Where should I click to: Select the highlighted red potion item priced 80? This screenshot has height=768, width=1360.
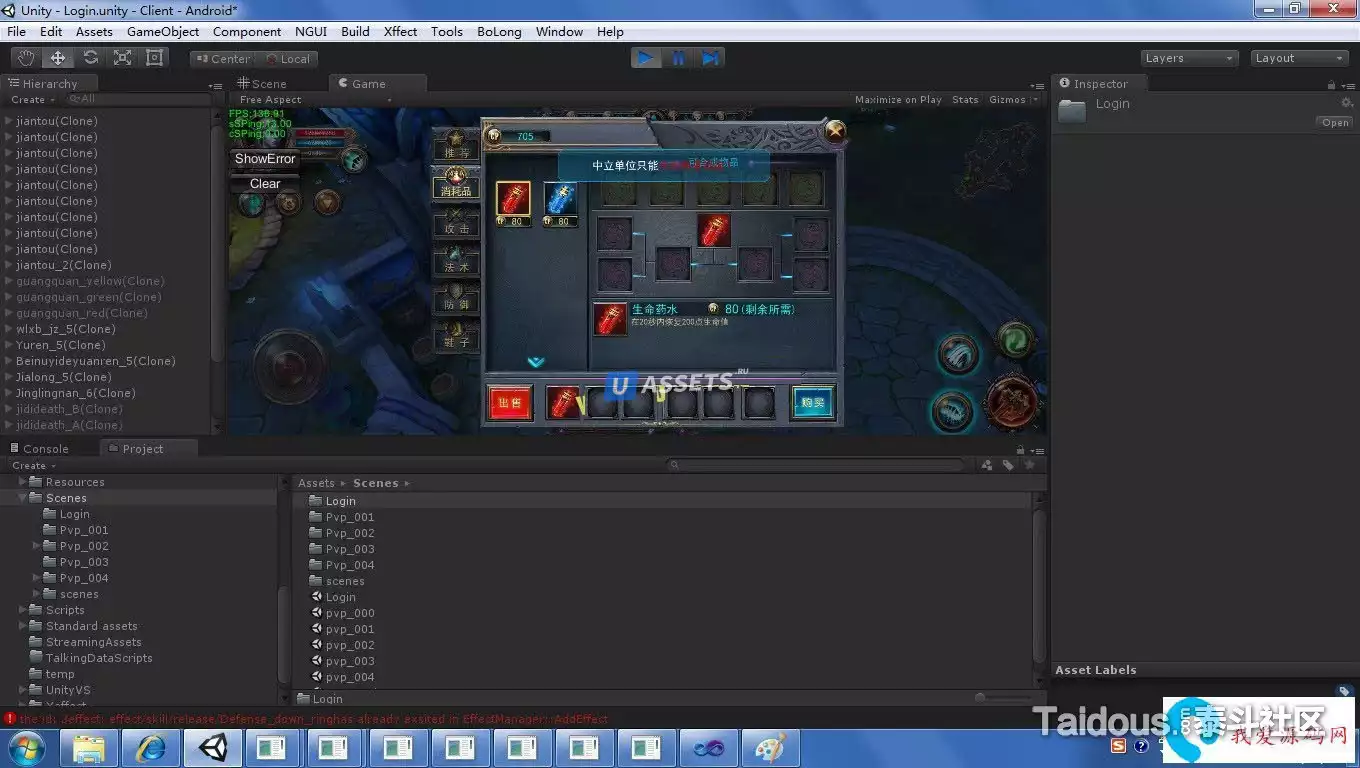pyautogui.click(x=514, y=199)
